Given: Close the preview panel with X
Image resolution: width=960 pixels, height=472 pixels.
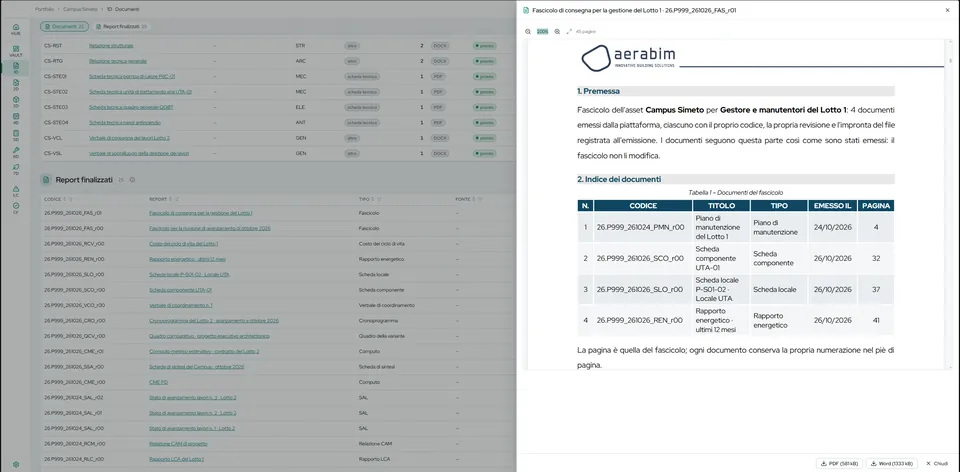Looking at the screenshot, I should click(x=948, y=10).
